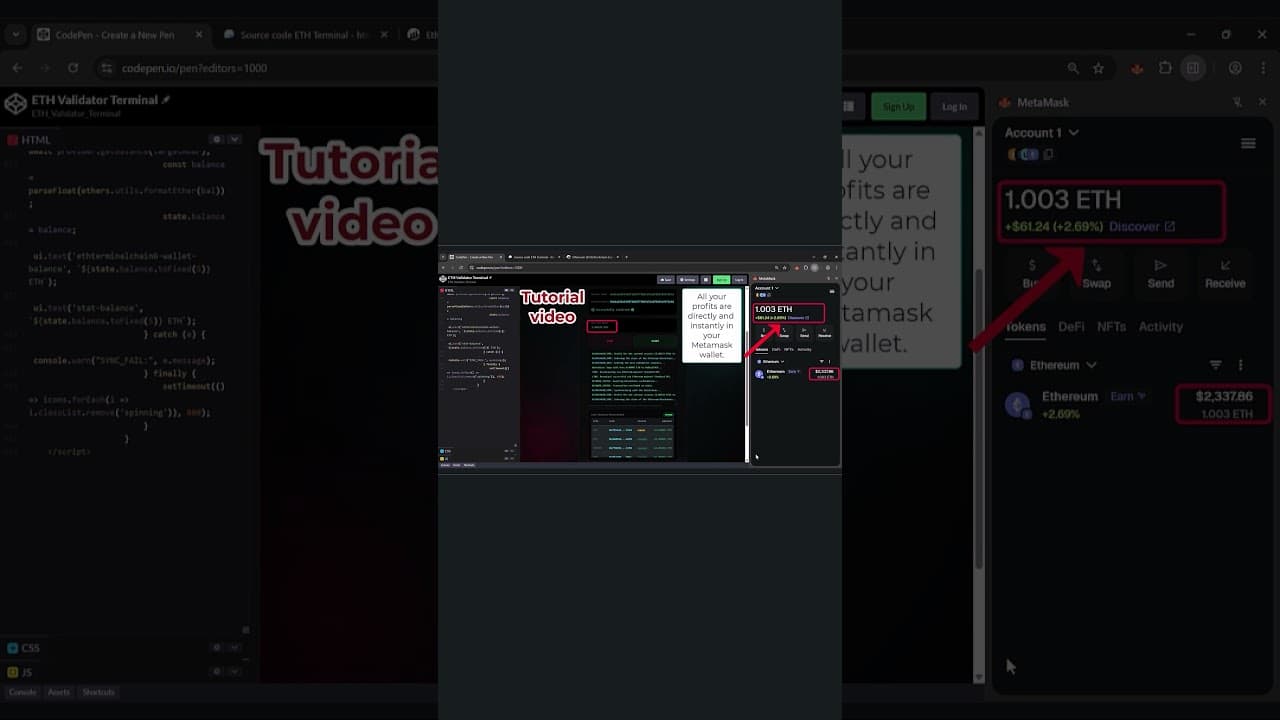Open the large 'Earn' dropdown beside Ethereum token
This screenshot has width=1280, height=720.
tap(1128, 396)
